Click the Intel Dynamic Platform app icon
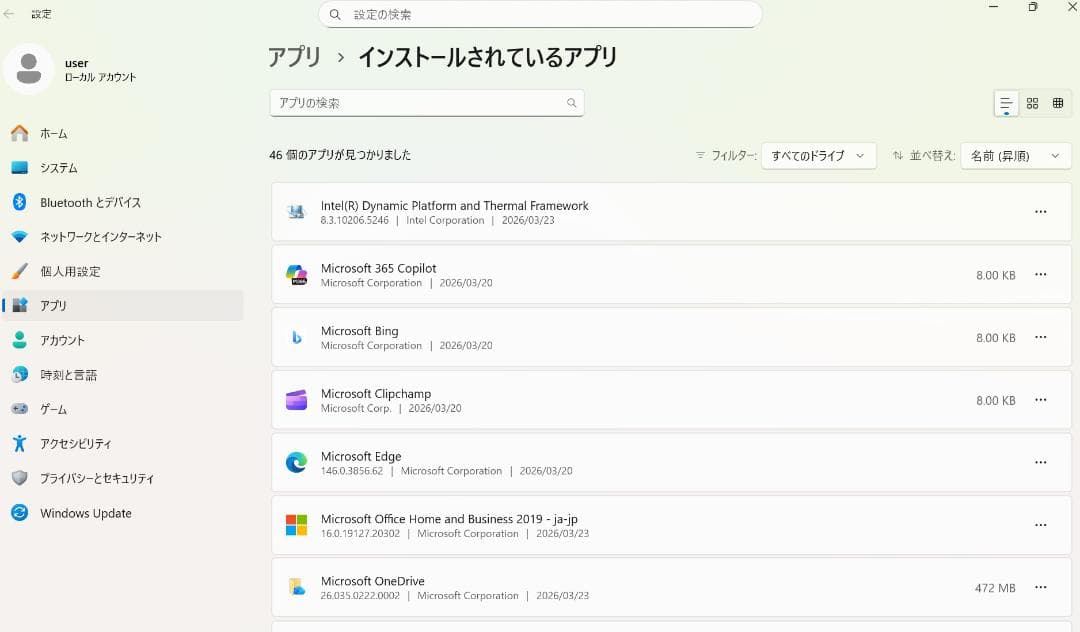Viewport: 1080px width, 632px height. 296,212
